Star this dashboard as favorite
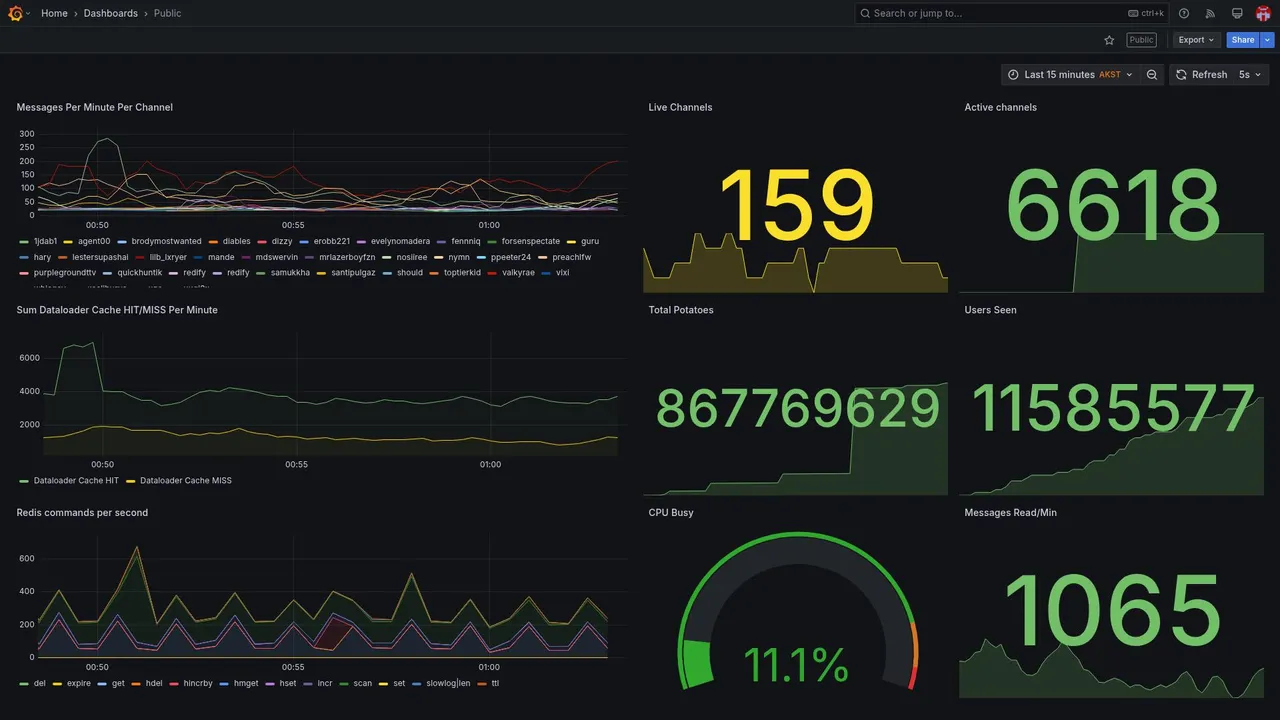Viewport: 1280px width, 720px height. (1109, 40)
